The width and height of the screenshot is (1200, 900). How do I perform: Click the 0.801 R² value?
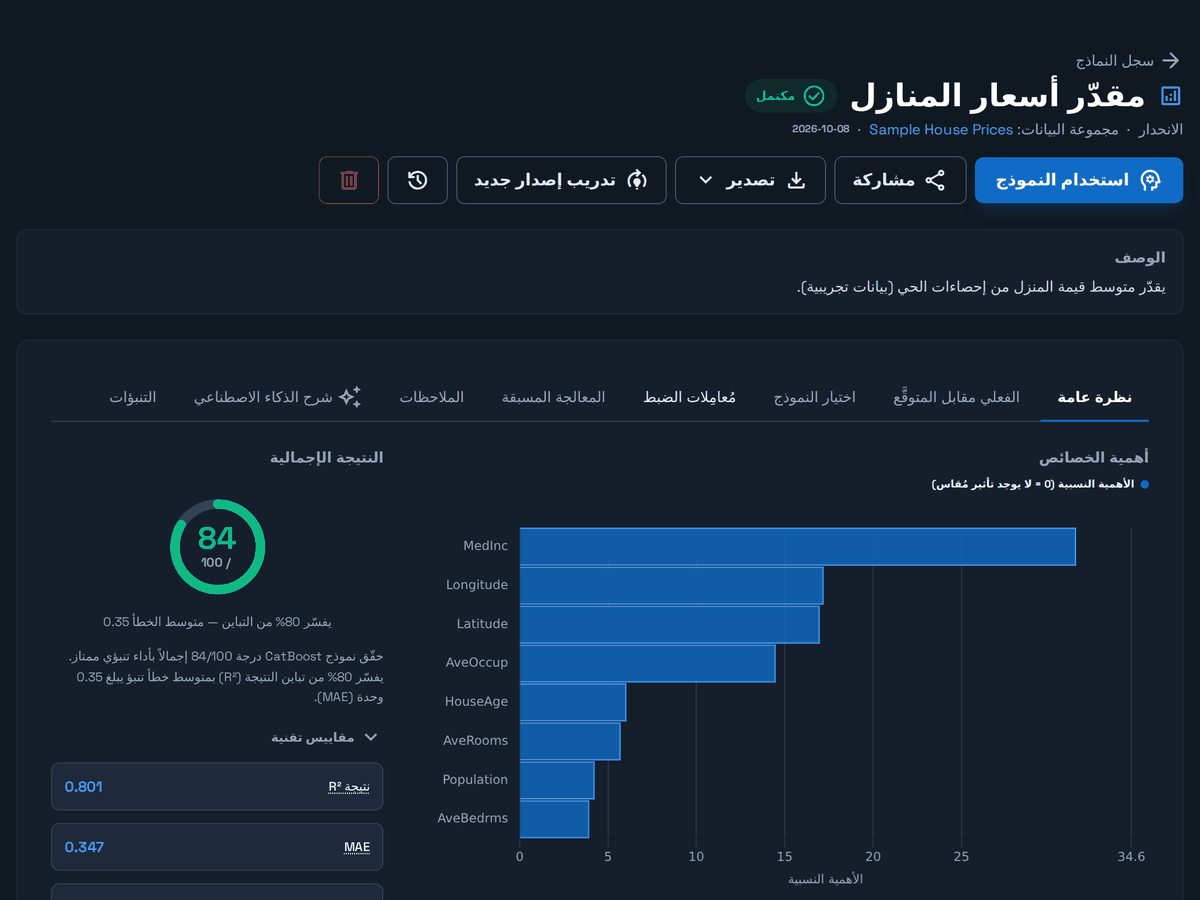(84, 787)
